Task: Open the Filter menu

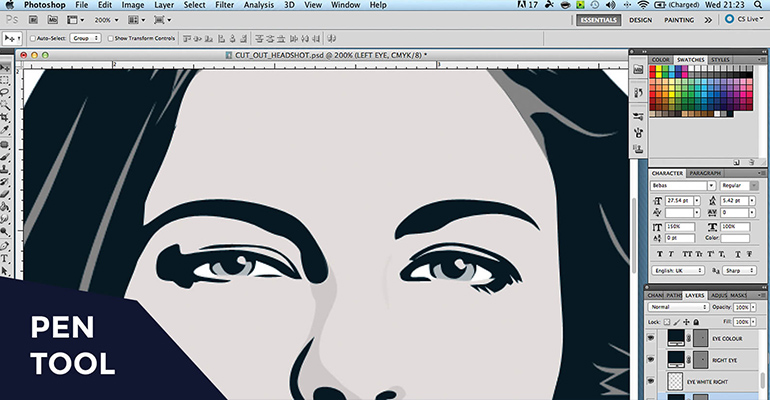Action: click(224, 5)
